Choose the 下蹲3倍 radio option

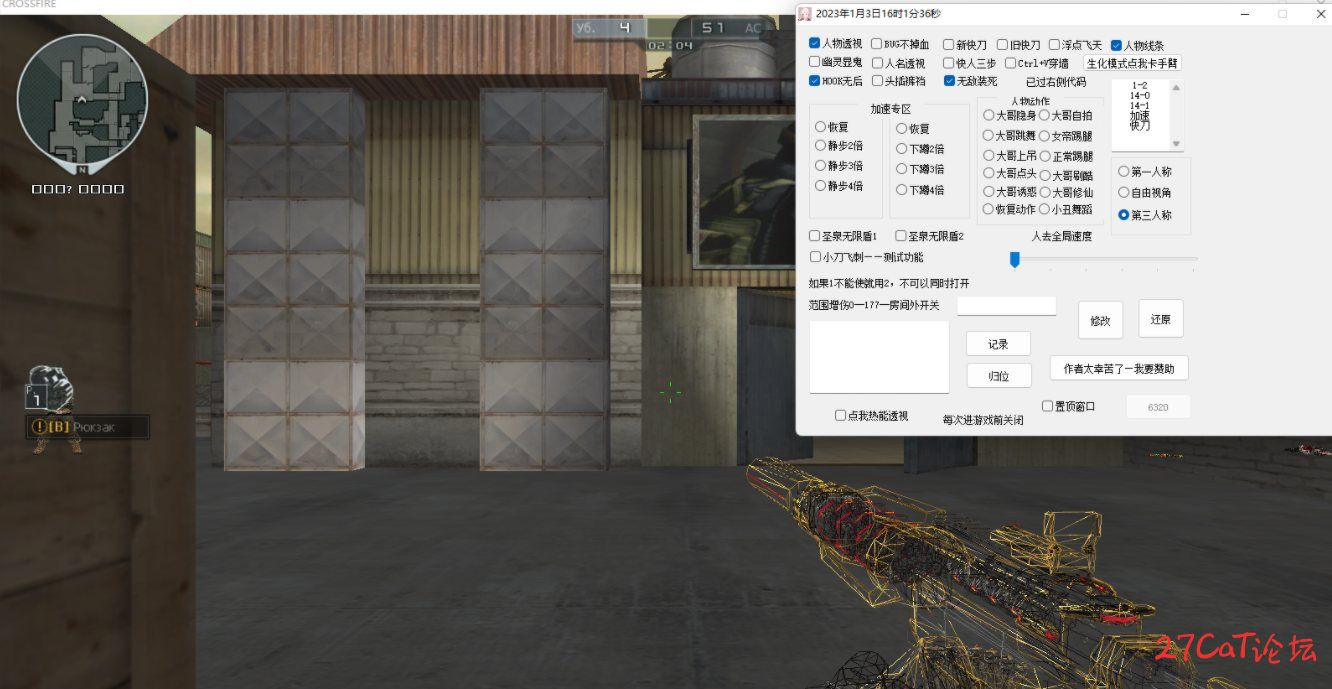(x=901, y=169)
